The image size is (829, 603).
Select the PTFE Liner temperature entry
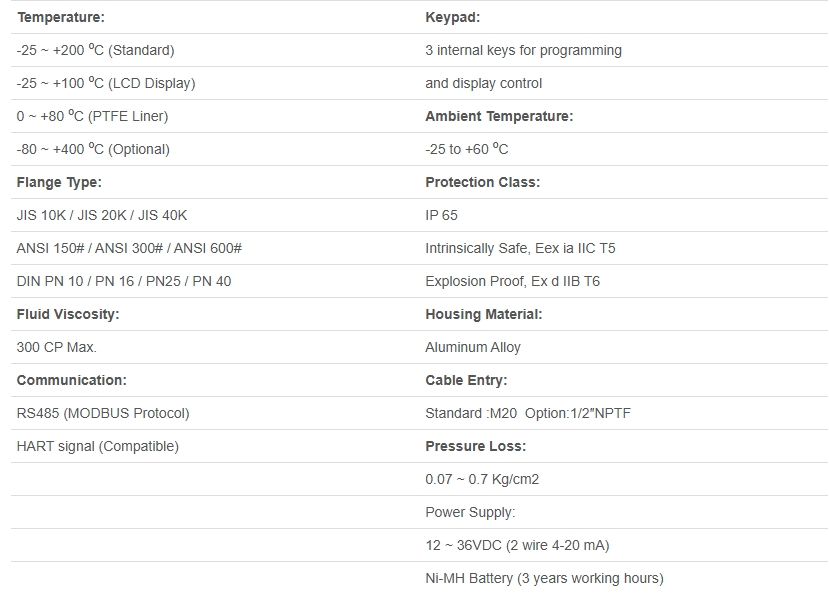92,116
